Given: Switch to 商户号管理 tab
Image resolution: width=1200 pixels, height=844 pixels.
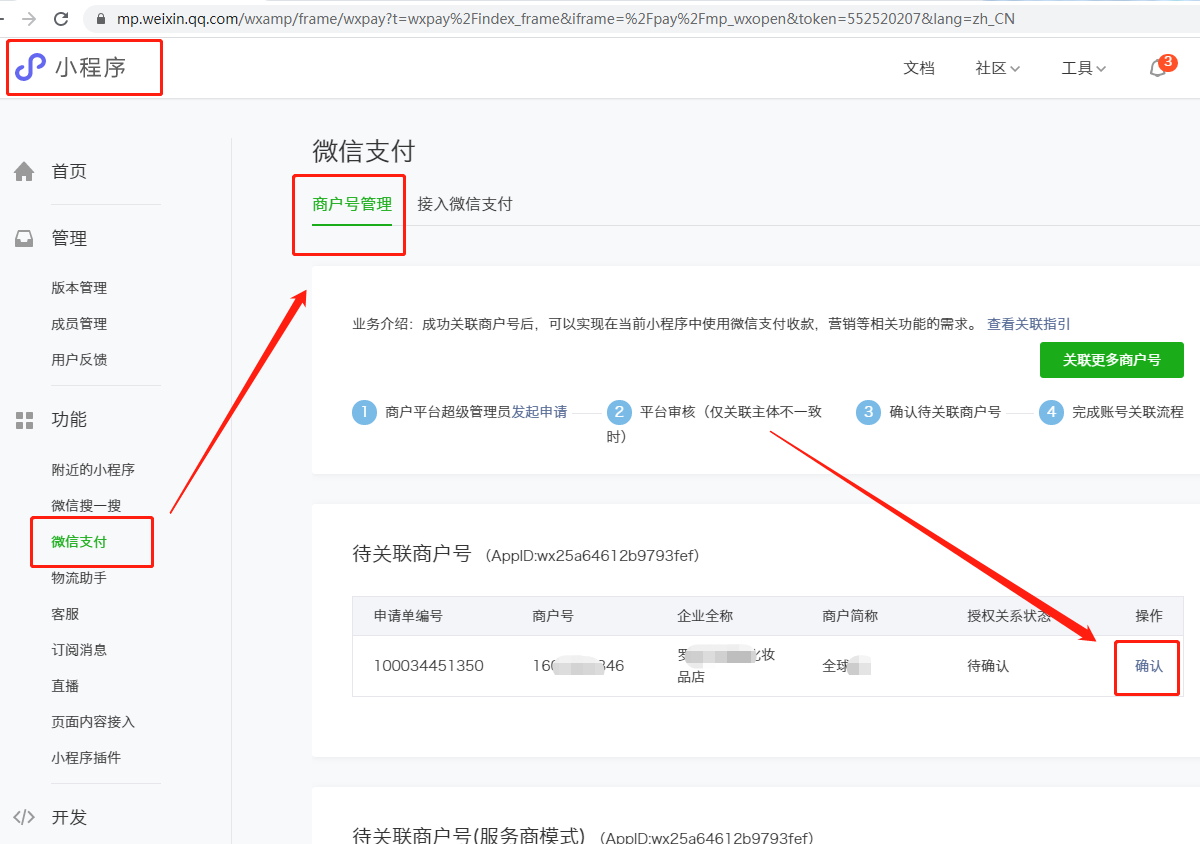Looking at the screenshot, I should 352,204.
